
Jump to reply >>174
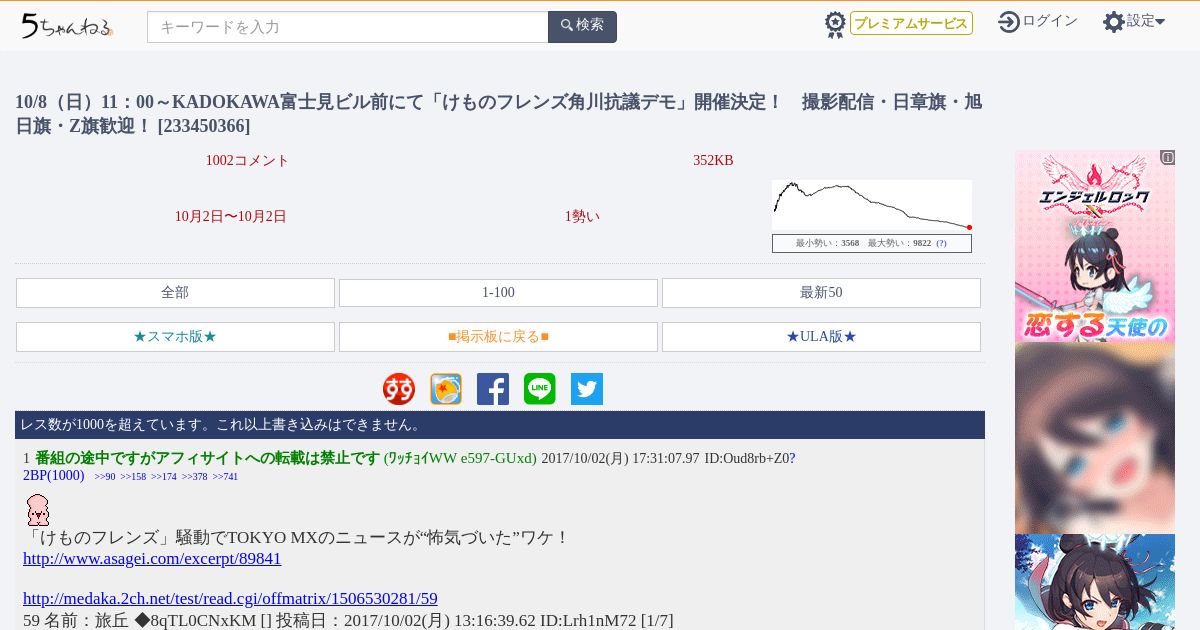[x=164, y=477]
